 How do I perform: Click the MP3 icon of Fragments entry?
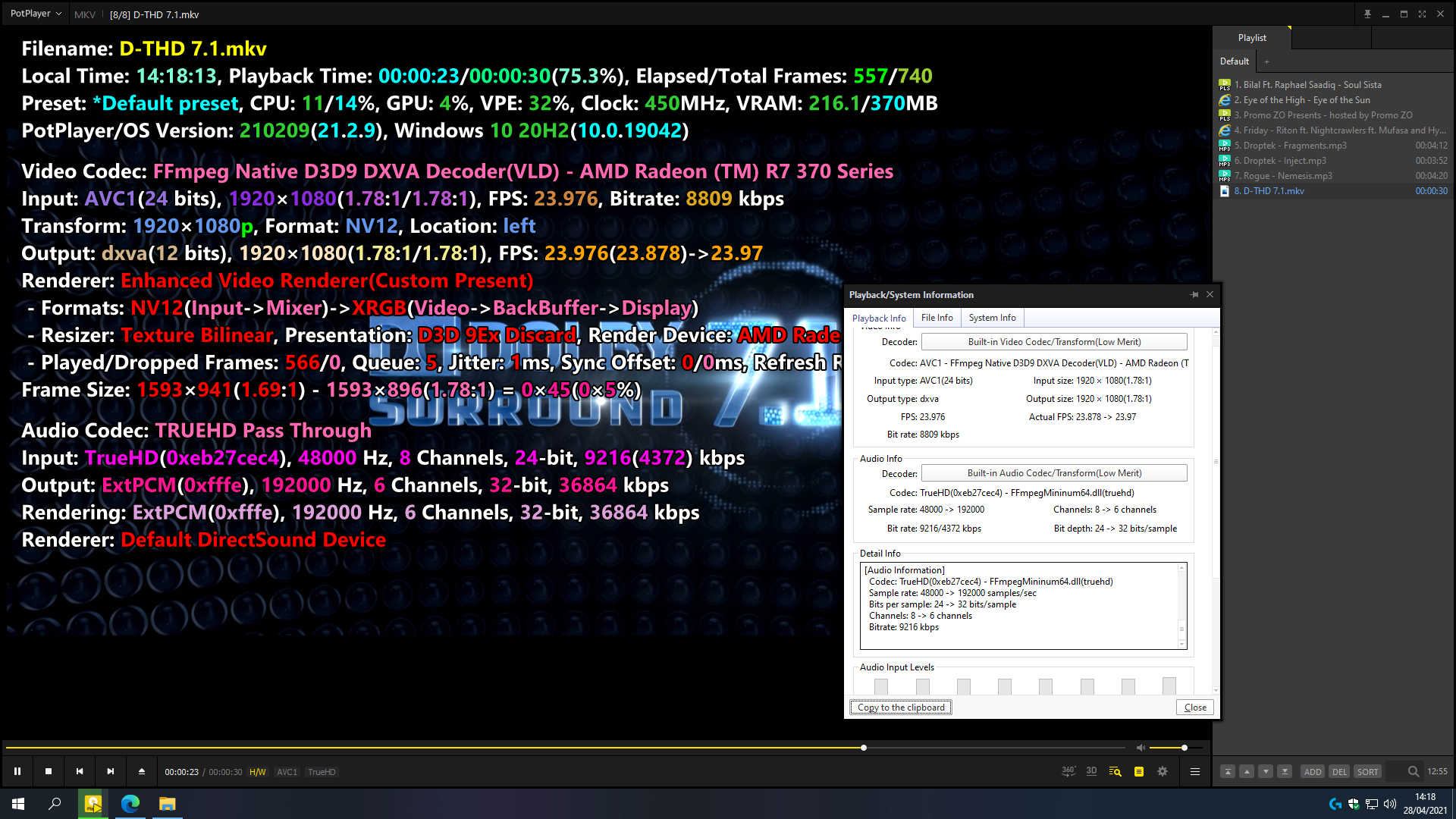1224,146
